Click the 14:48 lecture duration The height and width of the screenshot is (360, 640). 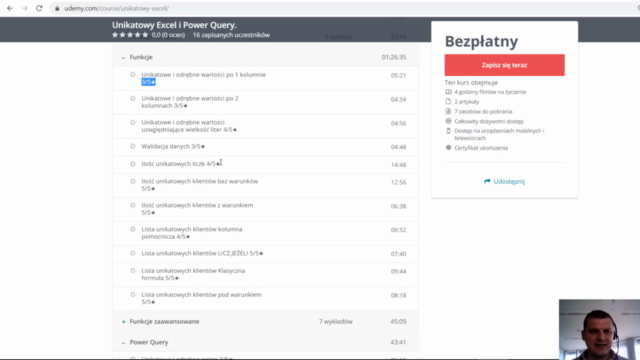[398, 165]
